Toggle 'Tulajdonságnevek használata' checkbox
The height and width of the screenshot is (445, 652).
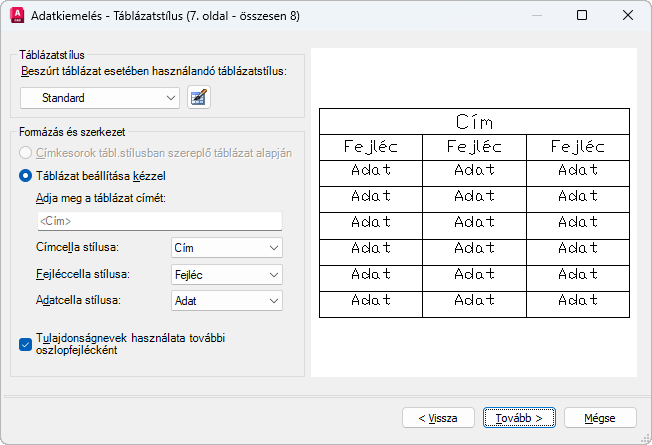tap(26, 344)
